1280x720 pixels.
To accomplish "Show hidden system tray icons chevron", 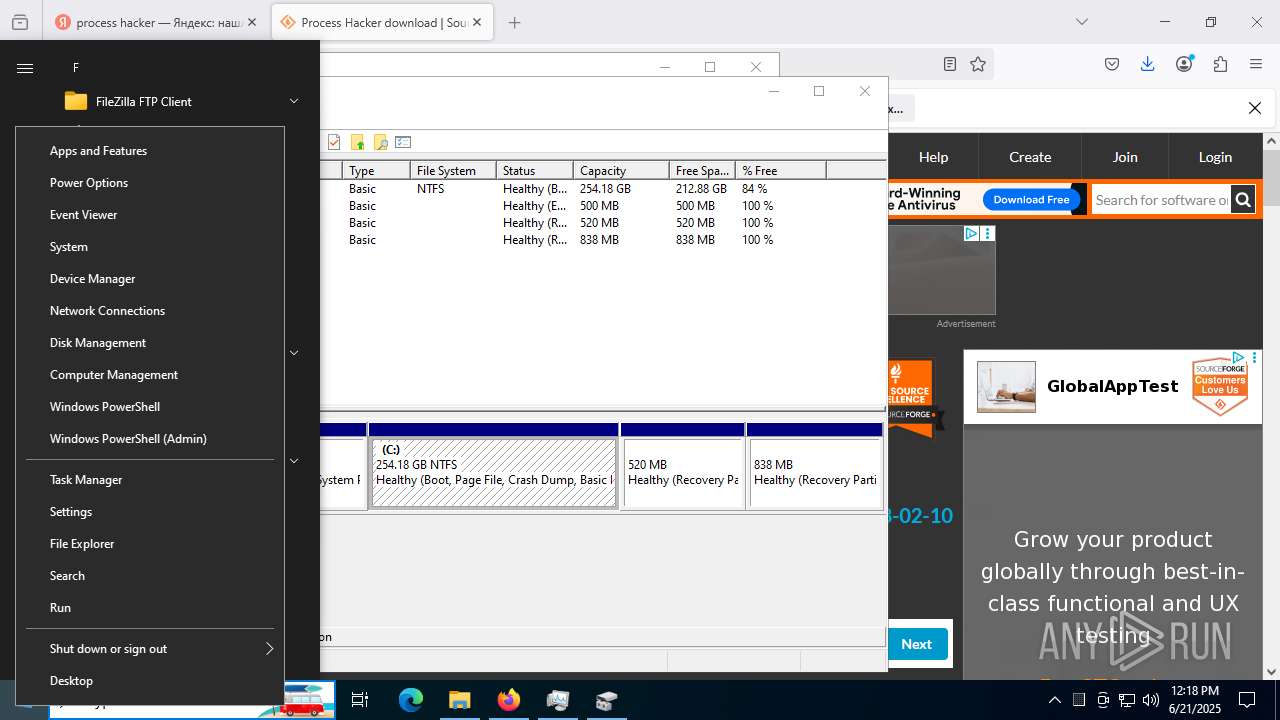I will 1054,700.
